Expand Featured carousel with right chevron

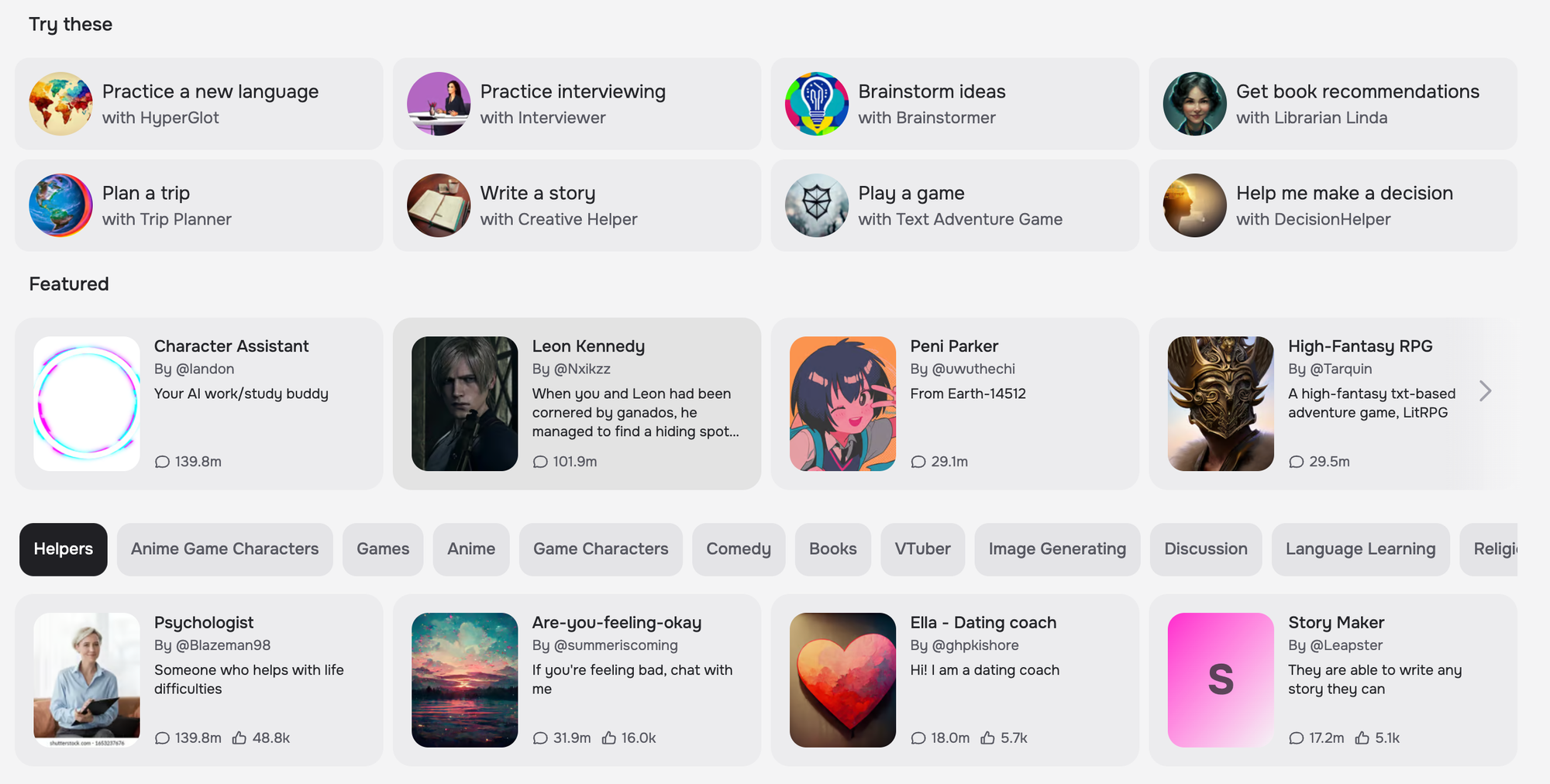coord(1485,391)
